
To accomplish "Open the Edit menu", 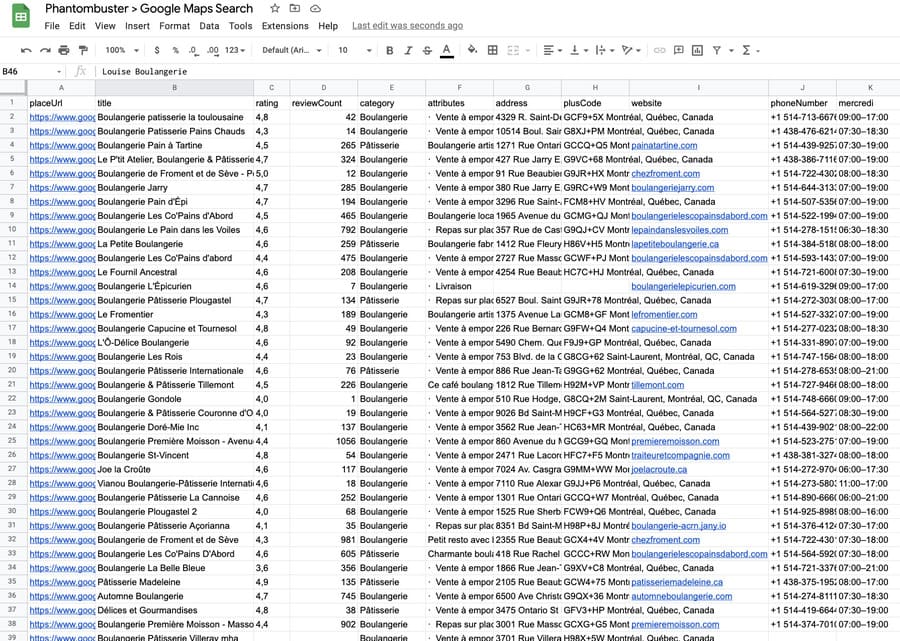I will [77, 26].
